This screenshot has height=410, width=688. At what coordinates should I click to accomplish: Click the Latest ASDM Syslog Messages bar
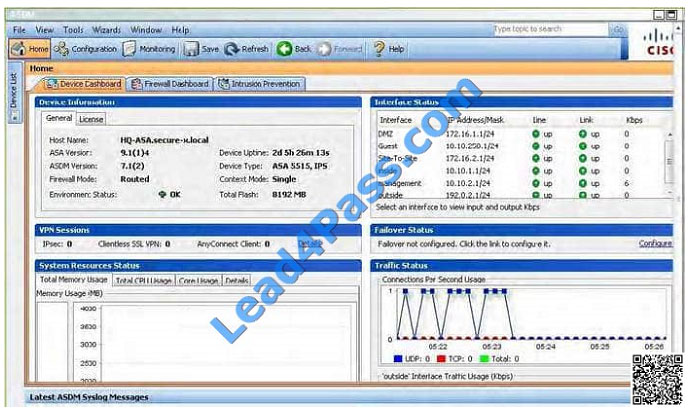327,397
